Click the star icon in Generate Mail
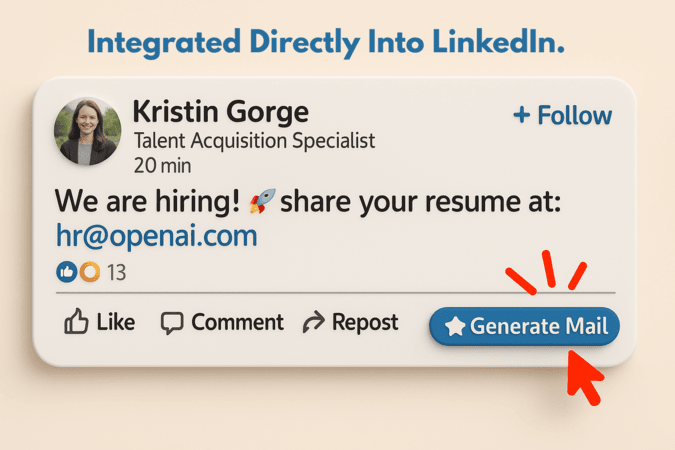The height and width of the screenshot is (450, 675). click(455, 326)
